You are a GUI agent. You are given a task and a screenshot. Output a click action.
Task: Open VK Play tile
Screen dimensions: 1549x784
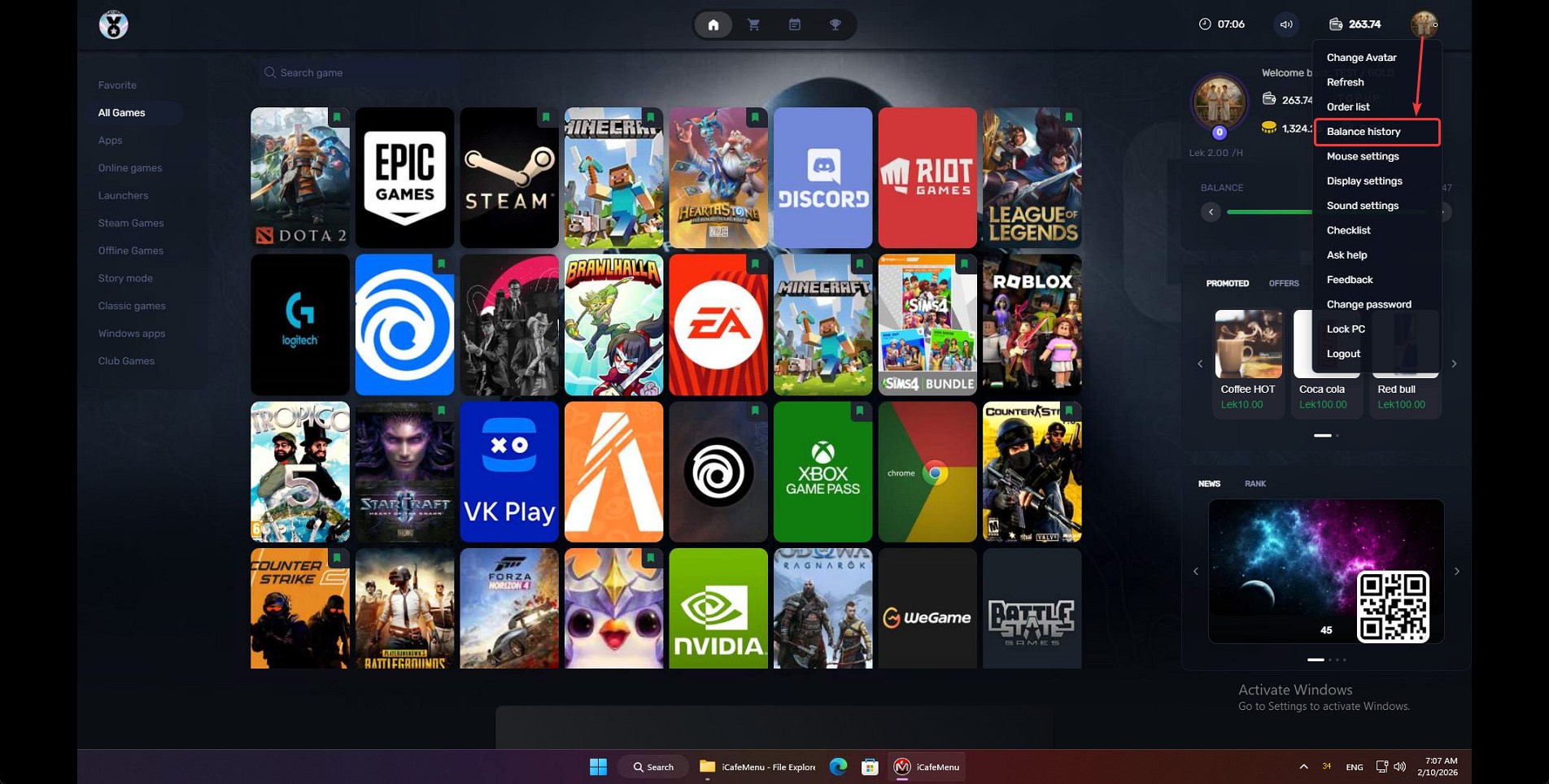coord(509,472)
